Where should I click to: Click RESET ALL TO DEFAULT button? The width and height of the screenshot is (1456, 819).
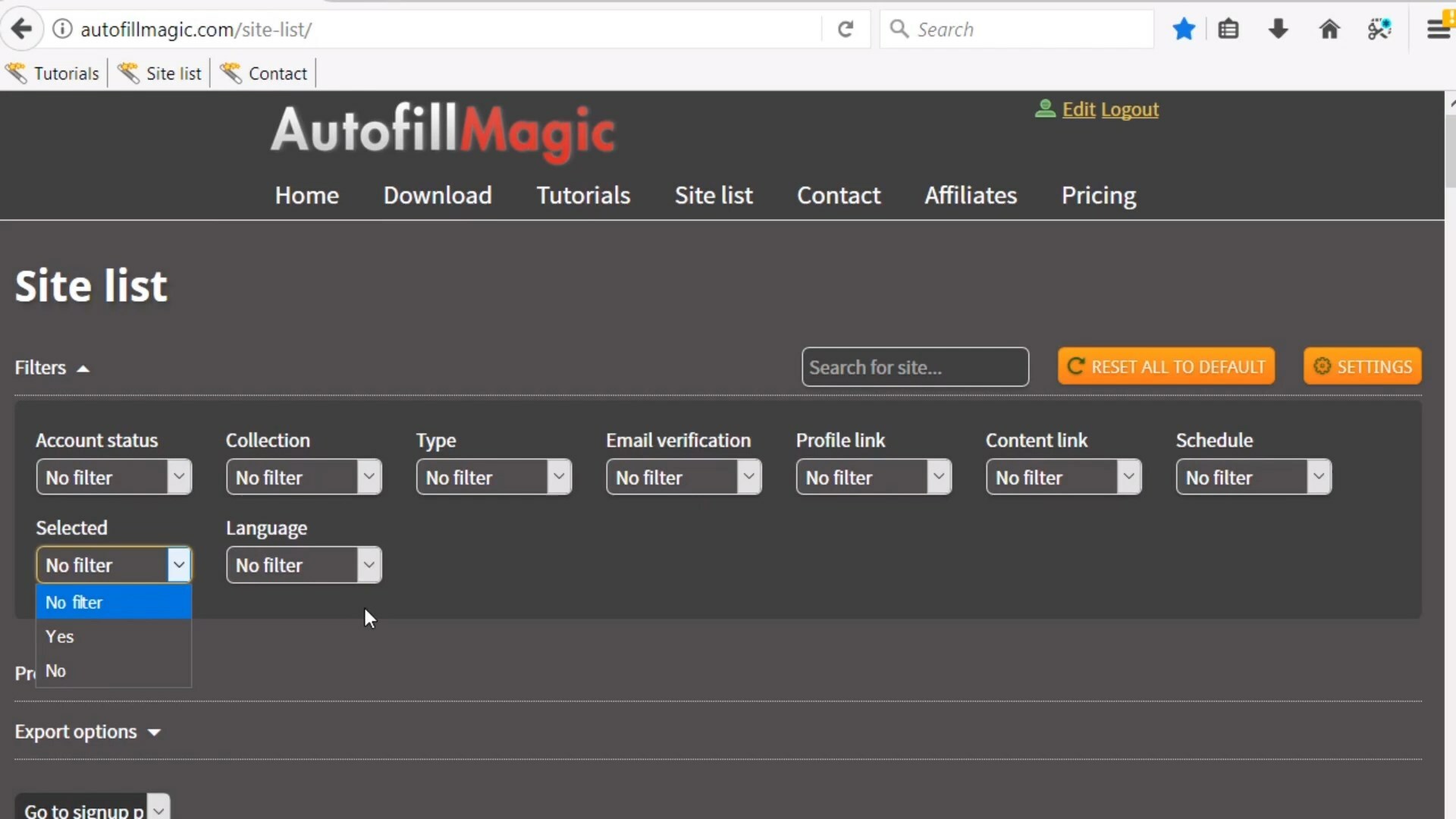[1166, 366]
